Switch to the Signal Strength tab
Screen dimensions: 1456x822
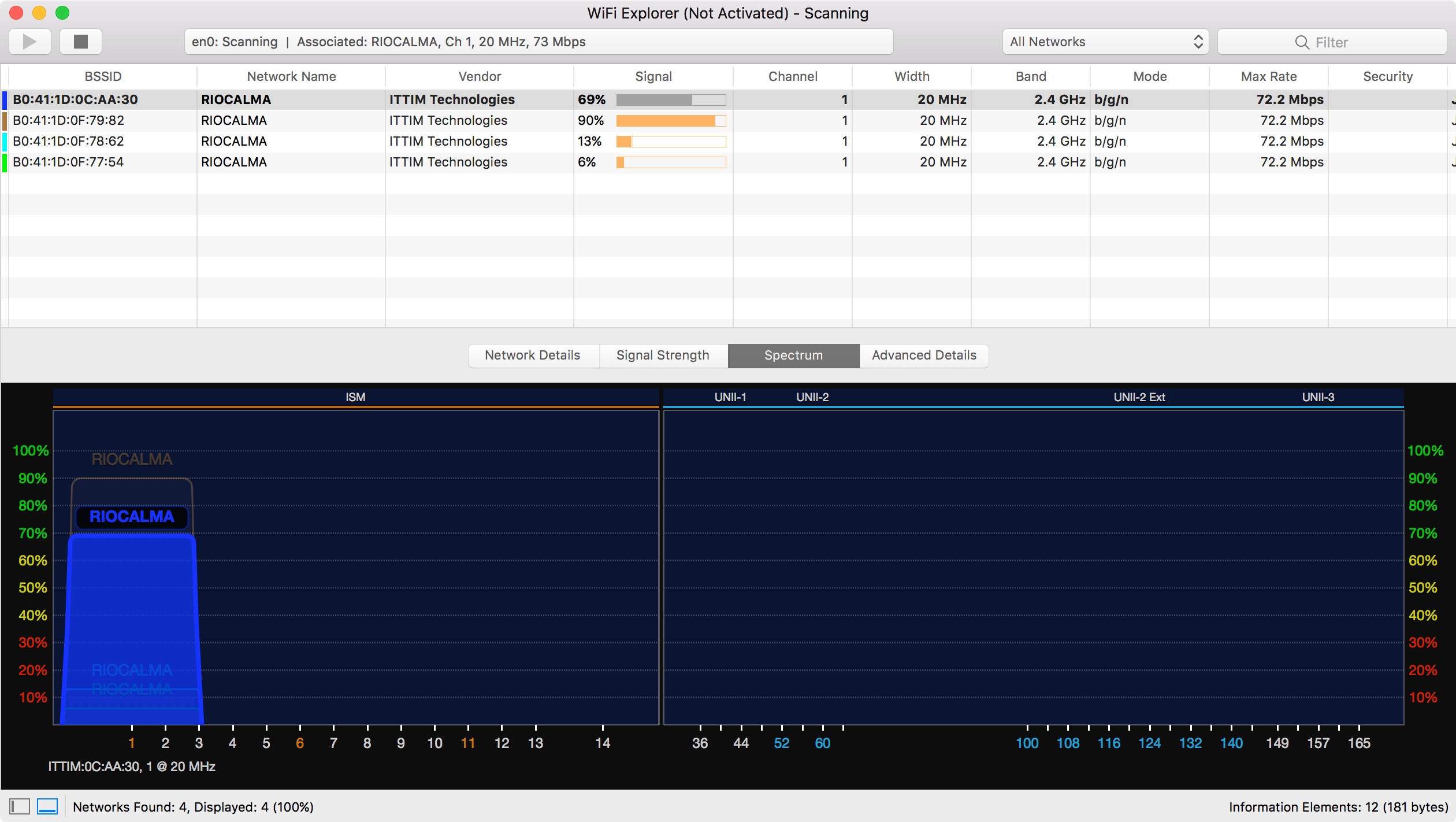click(663, 356)
